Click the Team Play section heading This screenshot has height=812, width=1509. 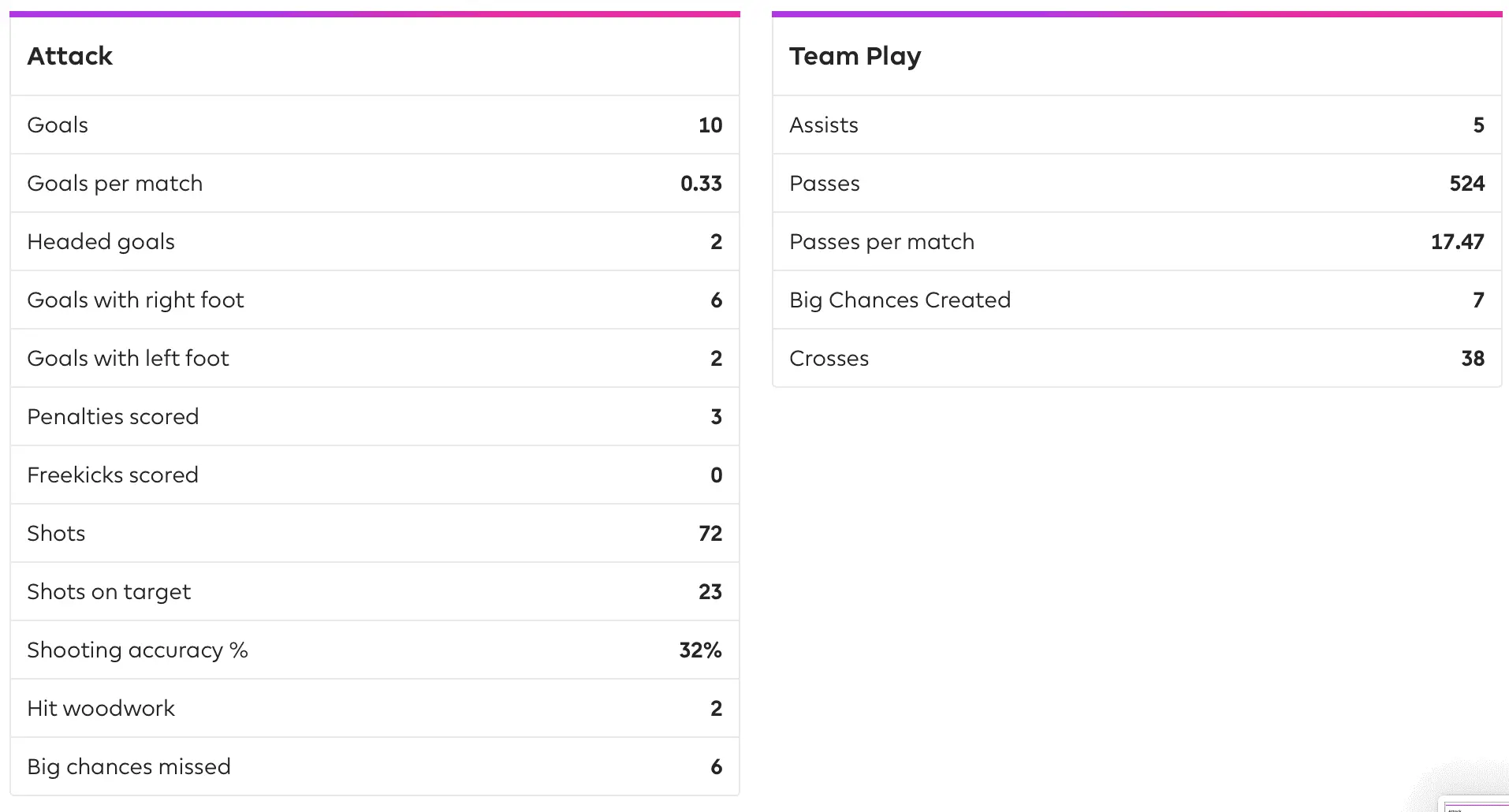tap(855, 56)
